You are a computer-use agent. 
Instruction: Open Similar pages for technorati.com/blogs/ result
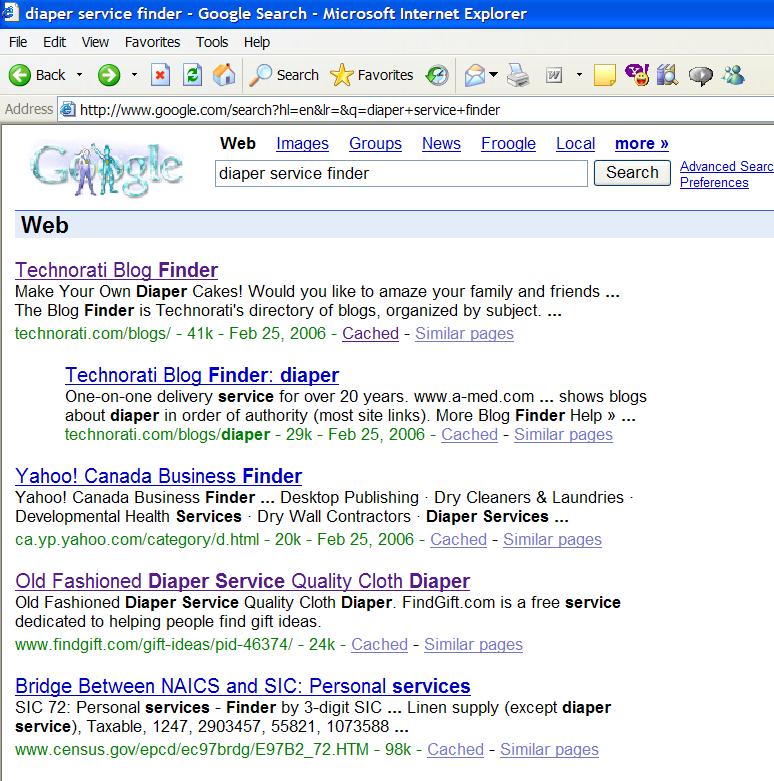(464, 333)
